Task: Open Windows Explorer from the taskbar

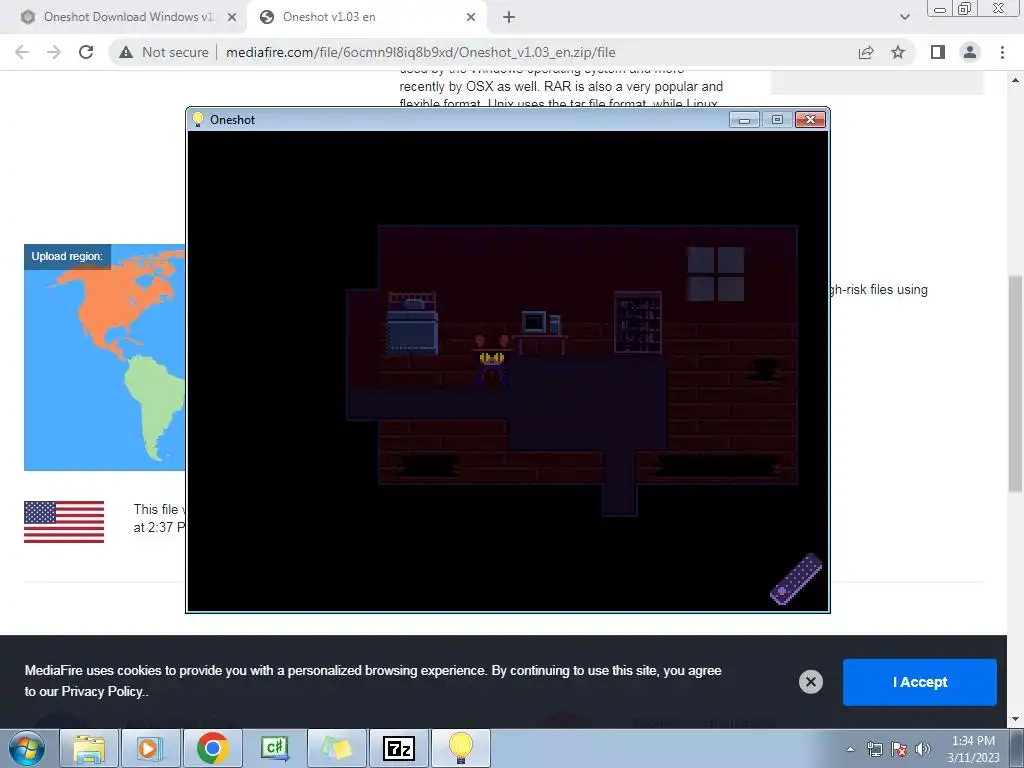Action: coord(89,748)
